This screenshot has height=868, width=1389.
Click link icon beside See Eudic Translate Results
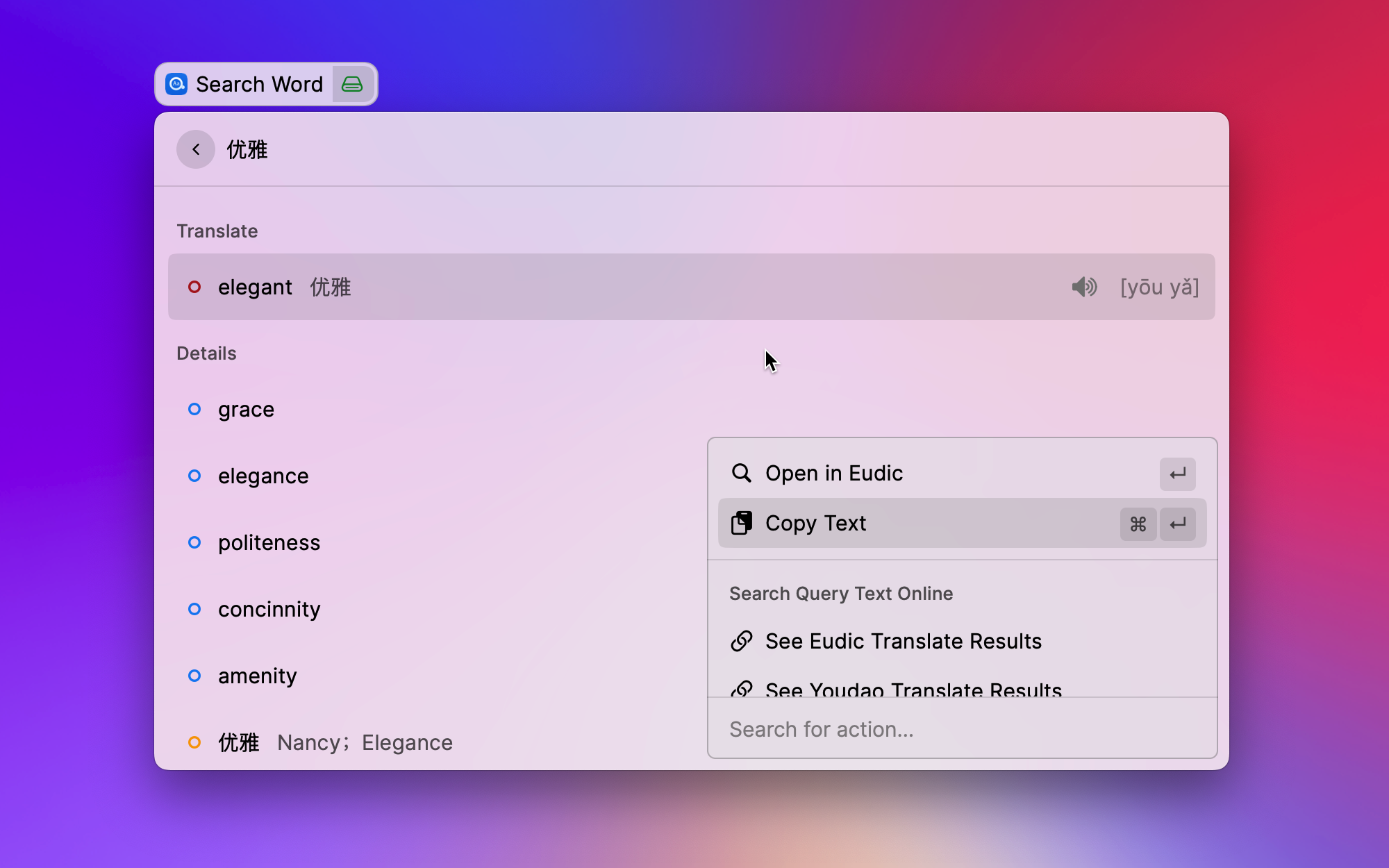(x=741, y=641)
